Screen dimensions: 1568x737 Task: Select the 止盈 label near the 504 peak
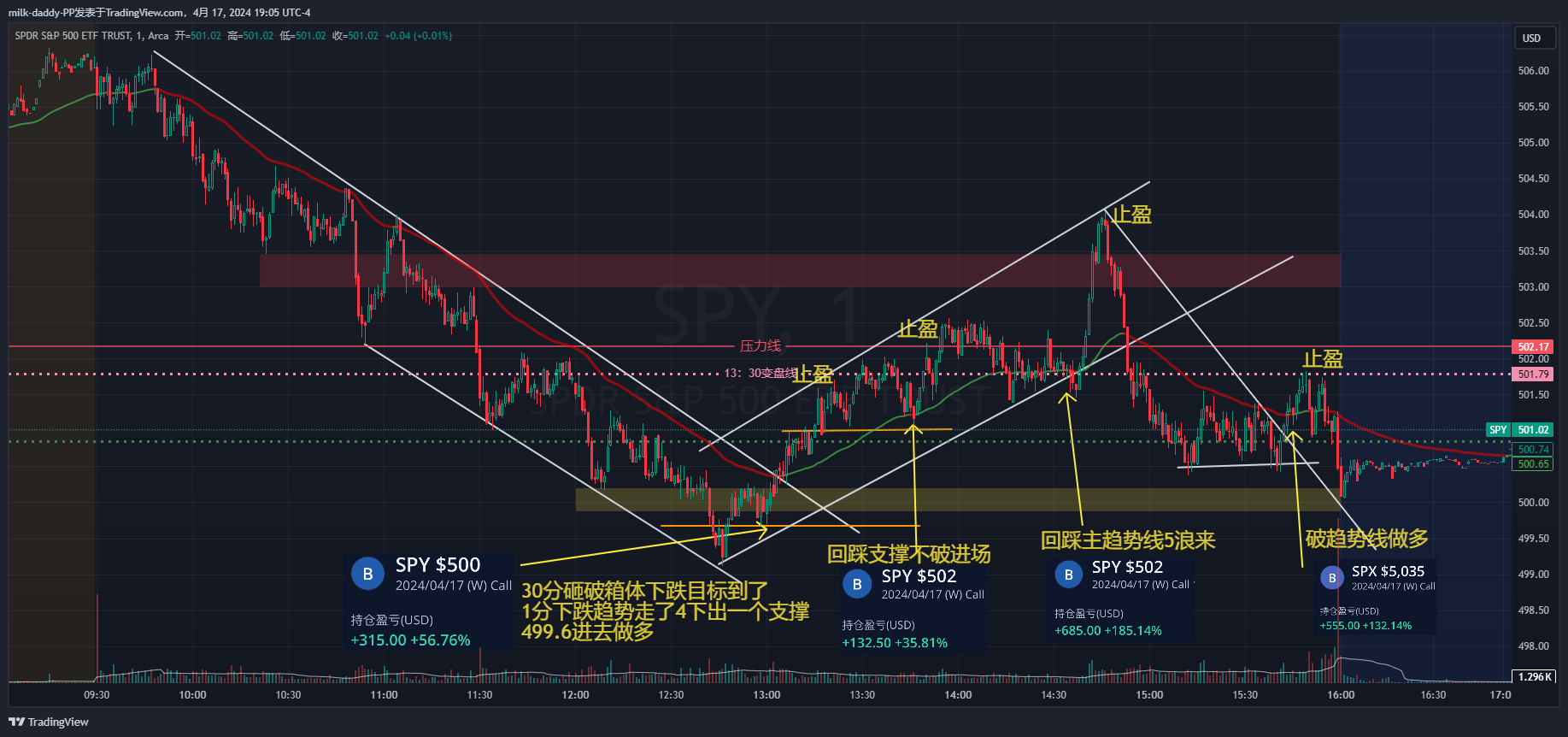1131,215
